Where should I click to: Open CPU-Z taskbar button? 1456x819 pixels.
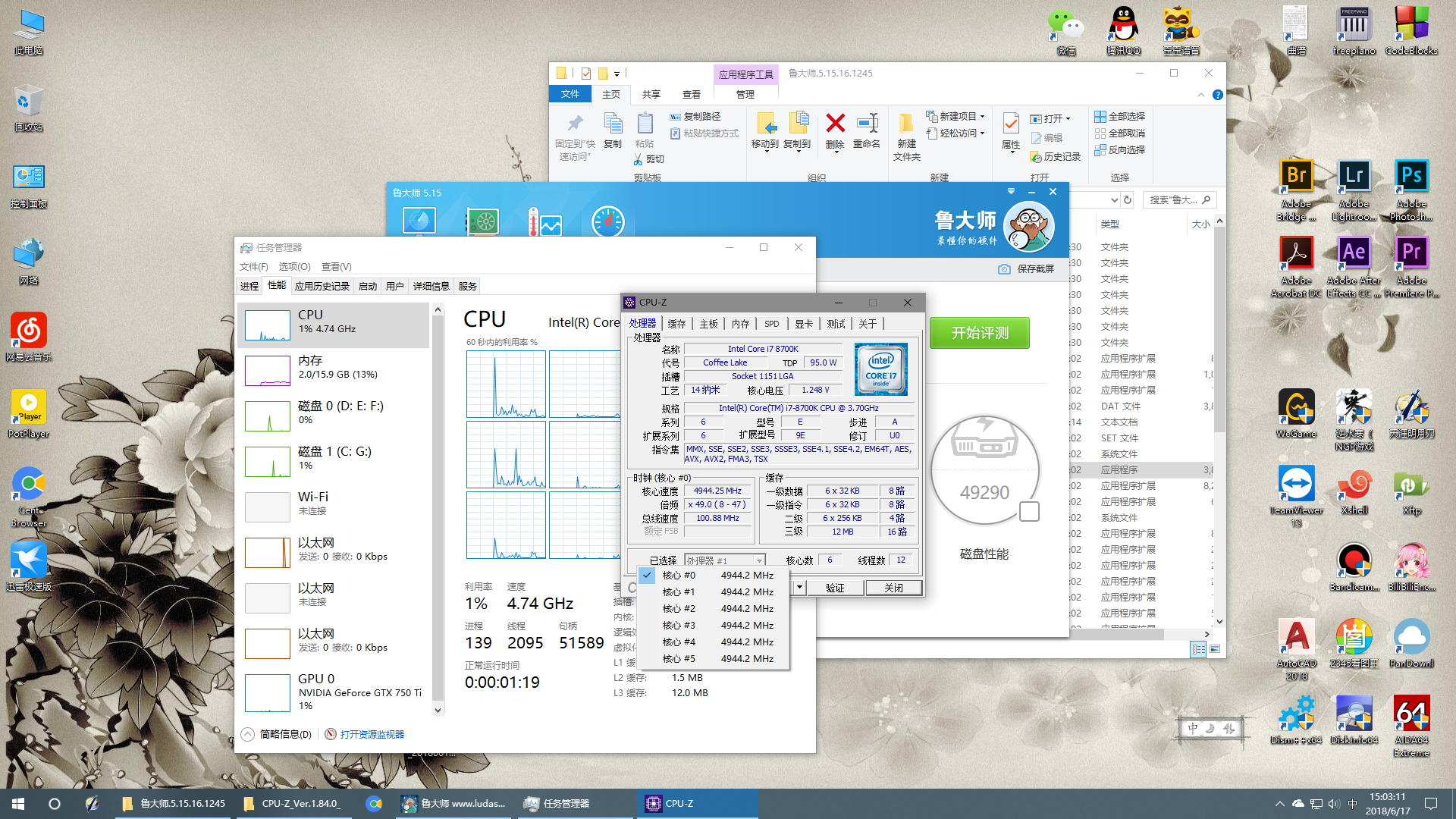pos(698,804)
